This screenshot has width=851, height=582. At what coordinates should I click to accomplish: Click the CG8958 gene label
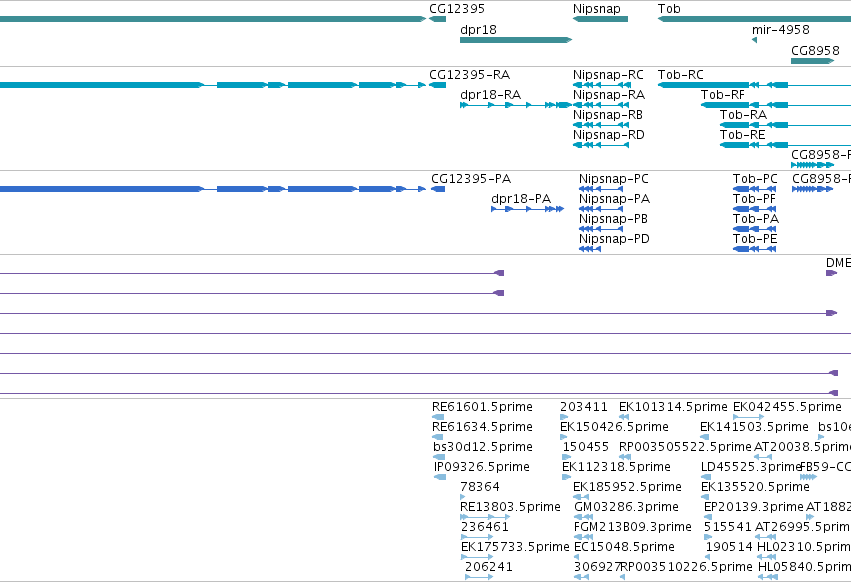point(815,50)
